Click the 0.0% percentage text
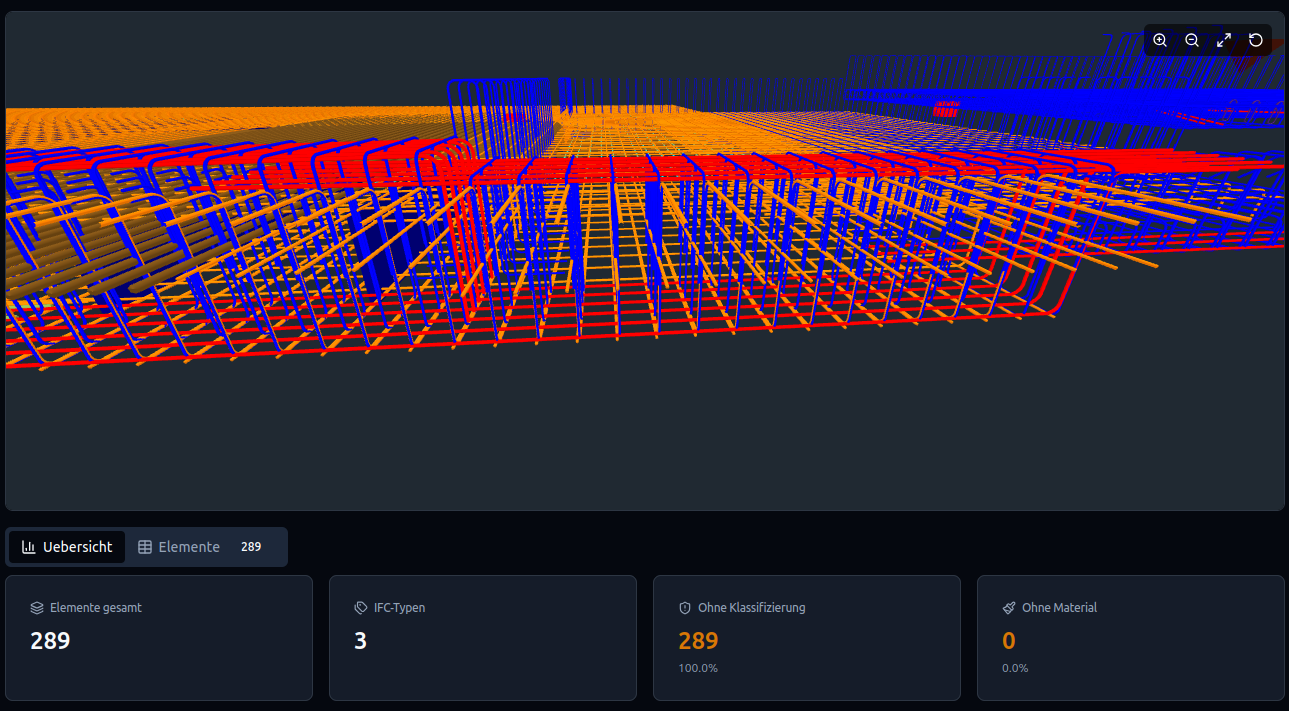Image resolution: width=1289 pixels, height=711 pixels. pyautogui.click(x=1015, y=668)
